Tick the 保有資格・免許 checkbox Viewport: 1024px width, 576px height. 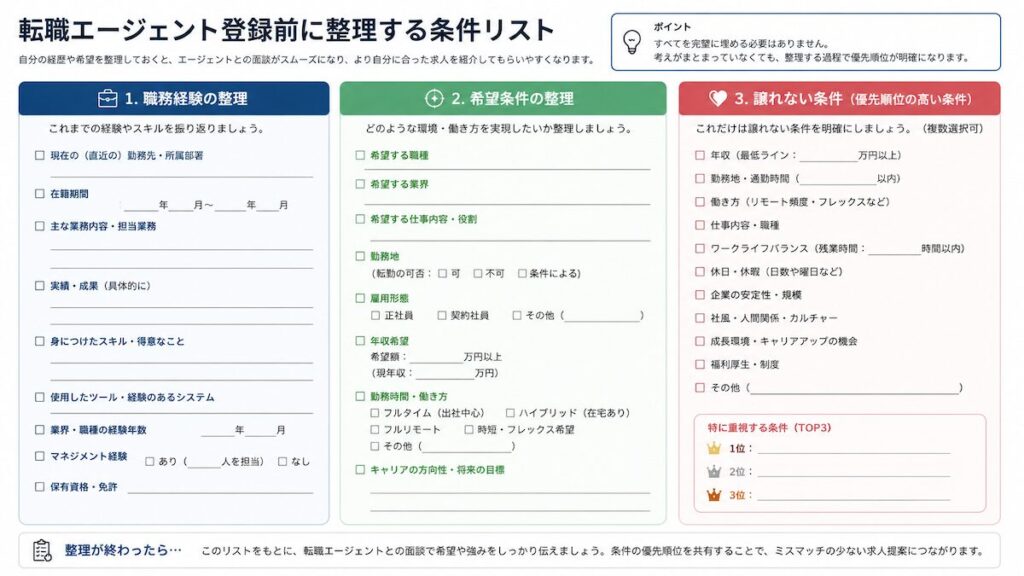click(x=39, y=487)
